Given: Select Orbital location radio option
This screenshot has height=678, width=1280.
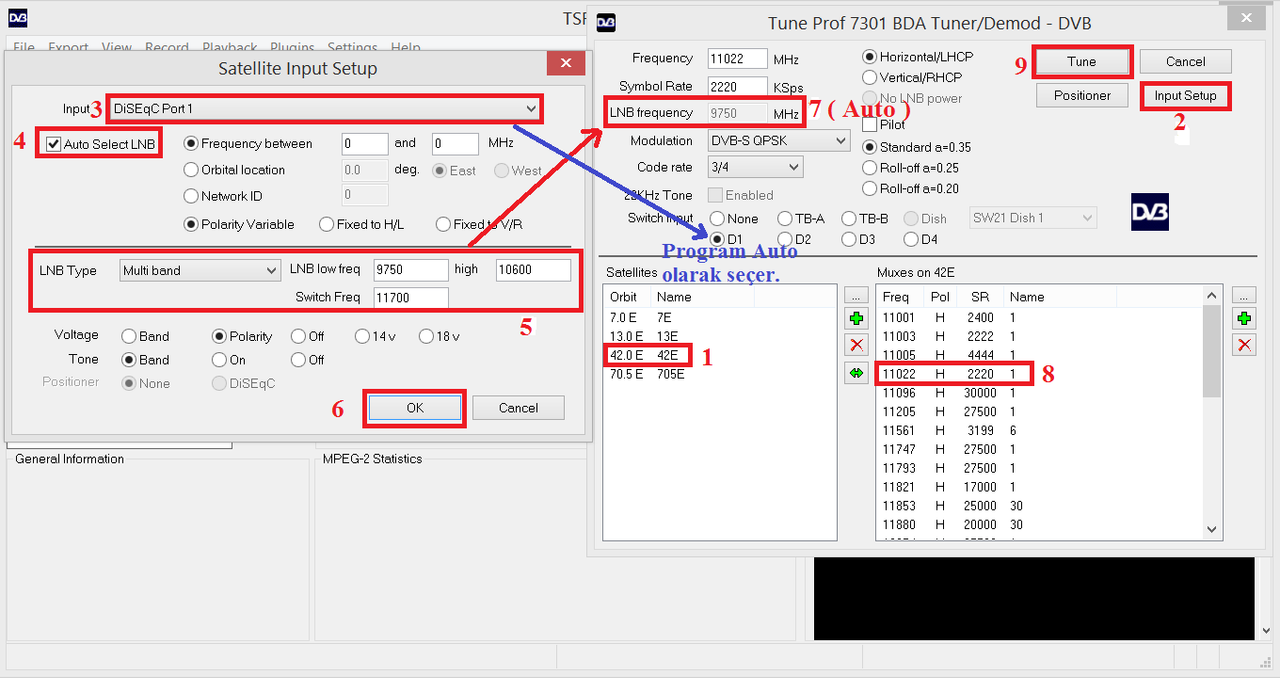Looking at the screenshot, I should coord(192,170).
